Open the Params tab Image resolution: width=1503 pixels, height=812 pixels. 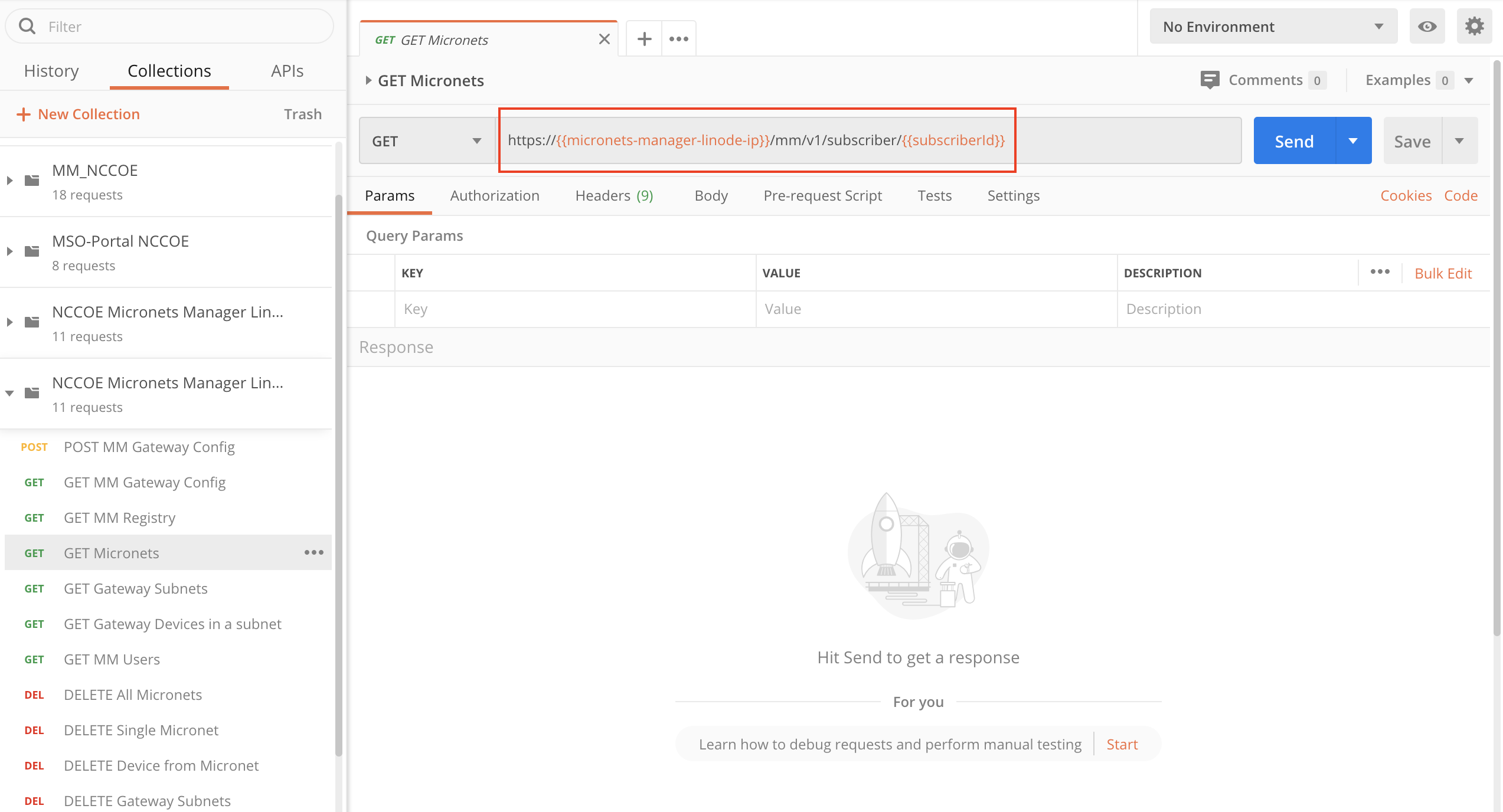click(x=390, y=195)
